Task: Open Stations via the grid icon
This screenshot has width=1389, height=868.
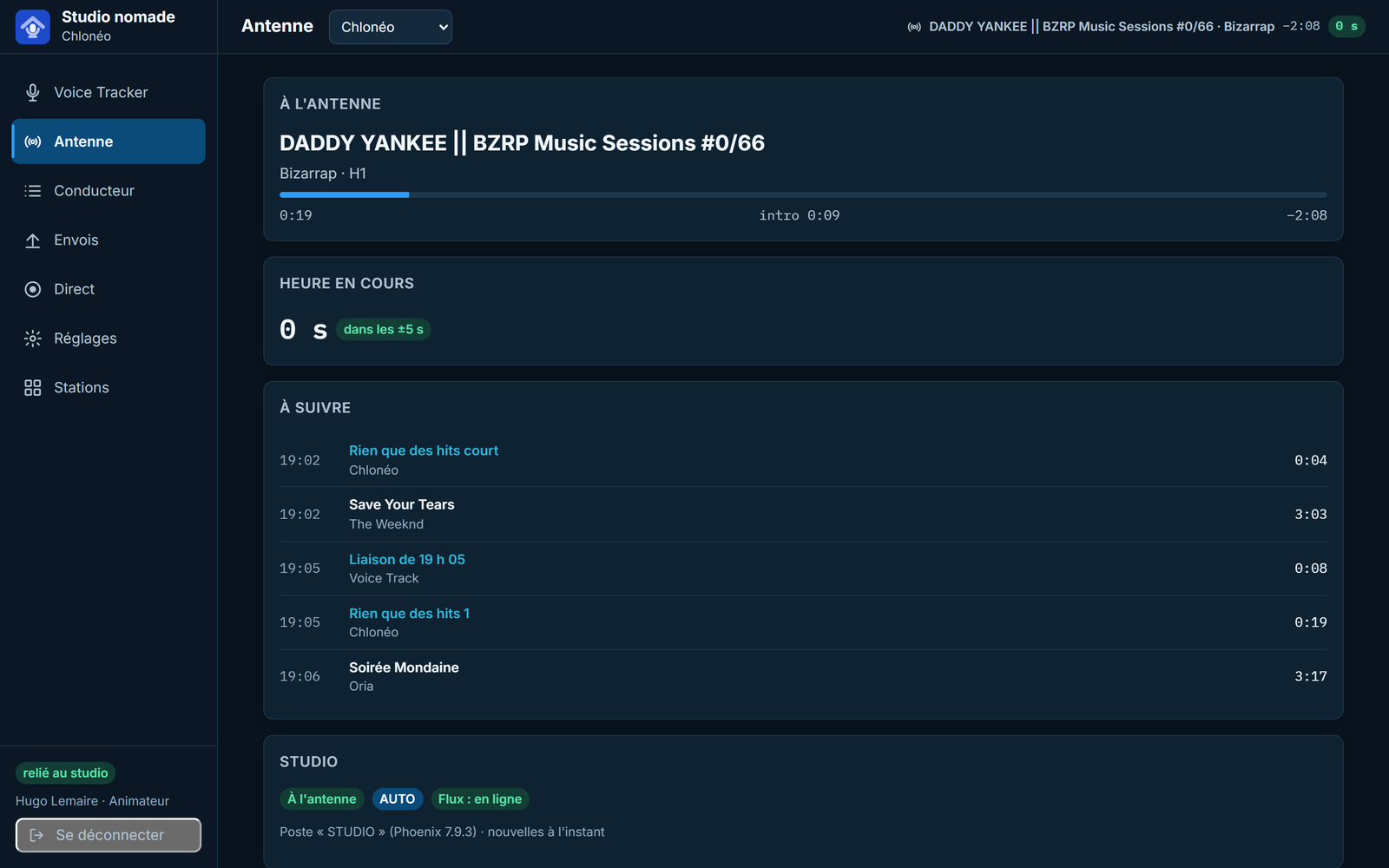Action: [x=33, y=388]
